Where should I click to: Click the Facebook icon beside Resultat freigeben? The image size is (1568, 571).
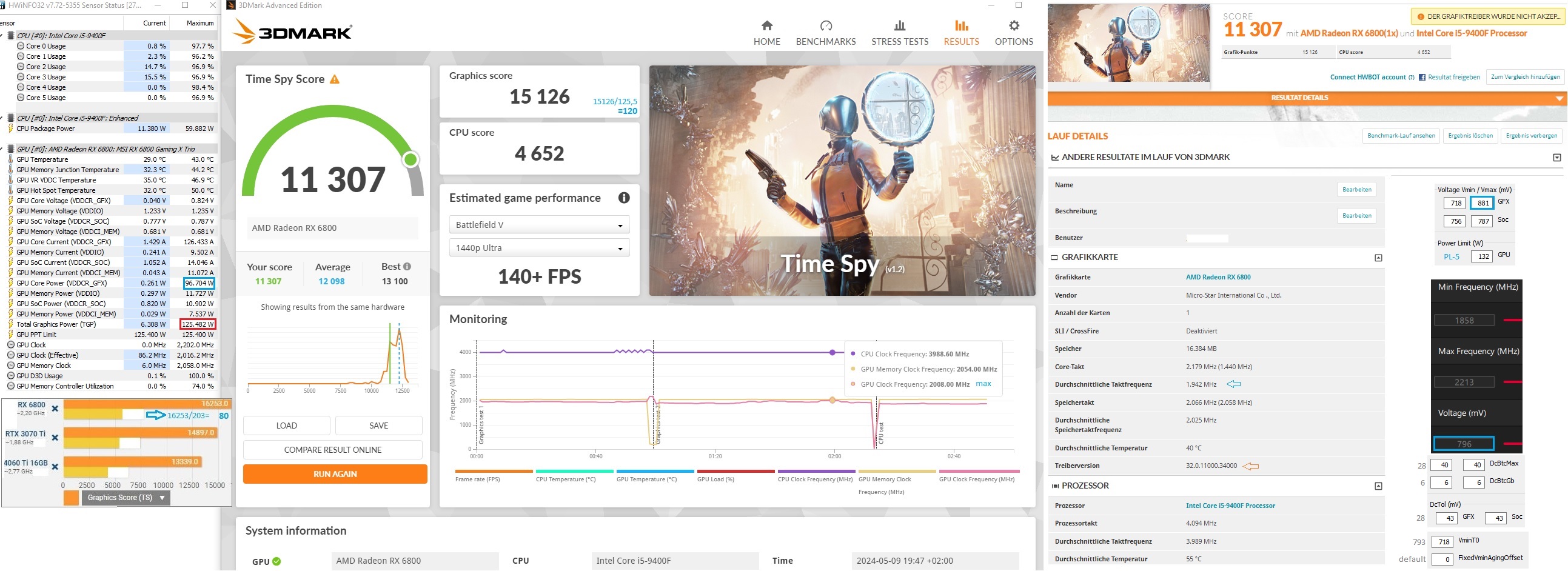pyautogui.click(x=1422, y=78)
